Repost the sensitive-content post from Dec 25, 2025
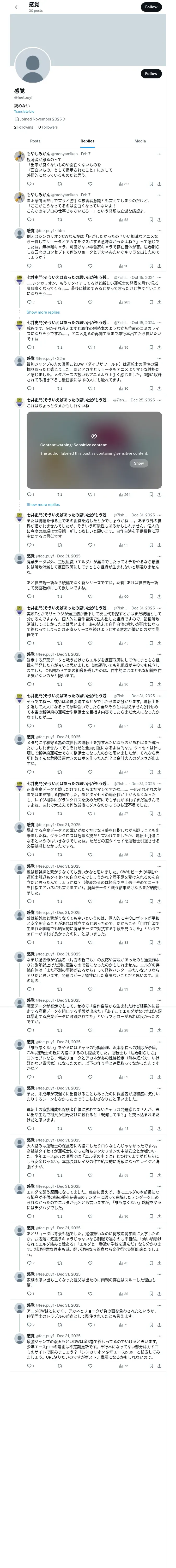The height and width of the screenshot is (1568, 176). coord(59,494)
